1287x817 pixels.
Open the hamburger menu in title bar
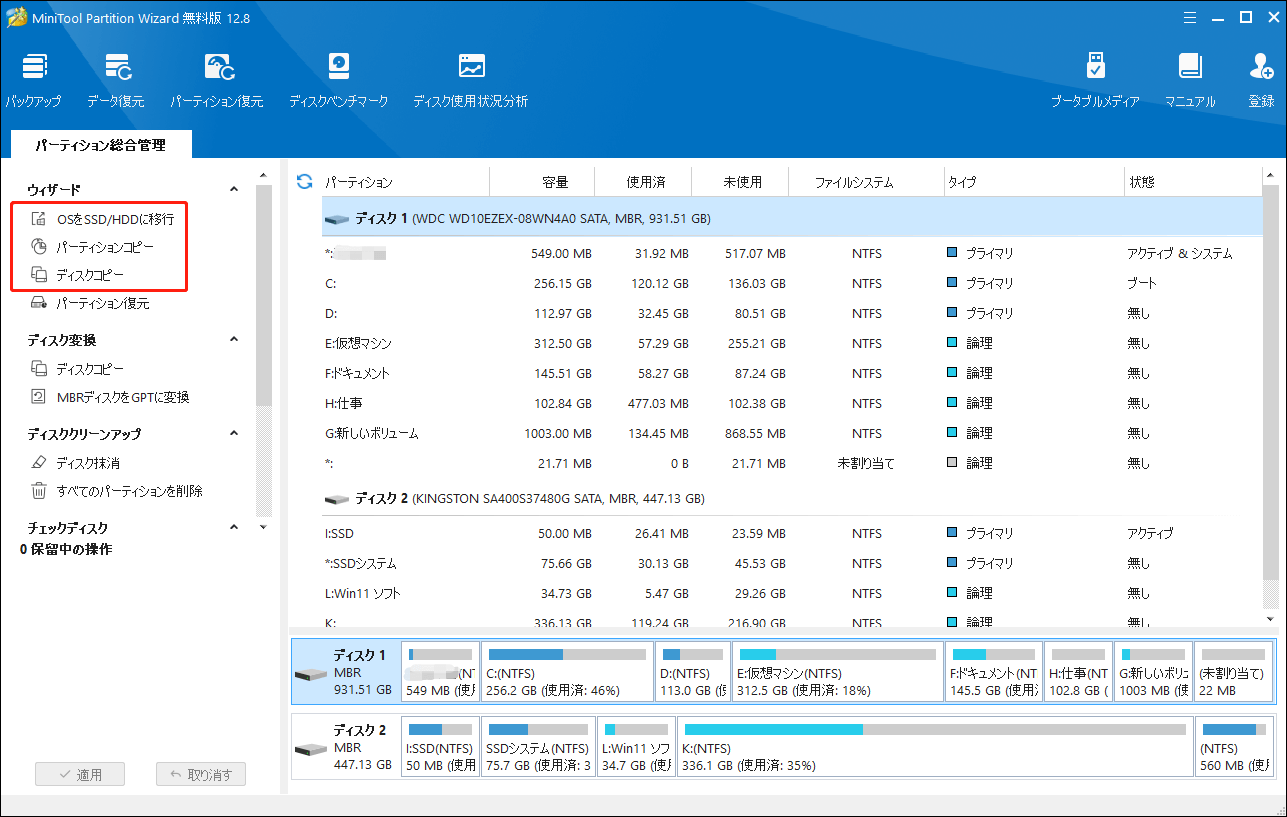point(1189,17)
